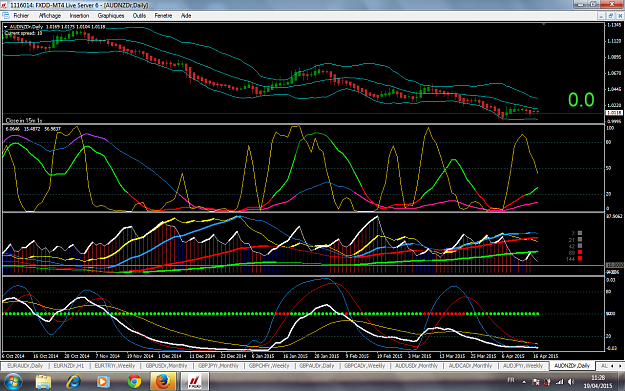Close the inner chart window
The height and width of the screenshot is (391, 625).
point(620,16)
